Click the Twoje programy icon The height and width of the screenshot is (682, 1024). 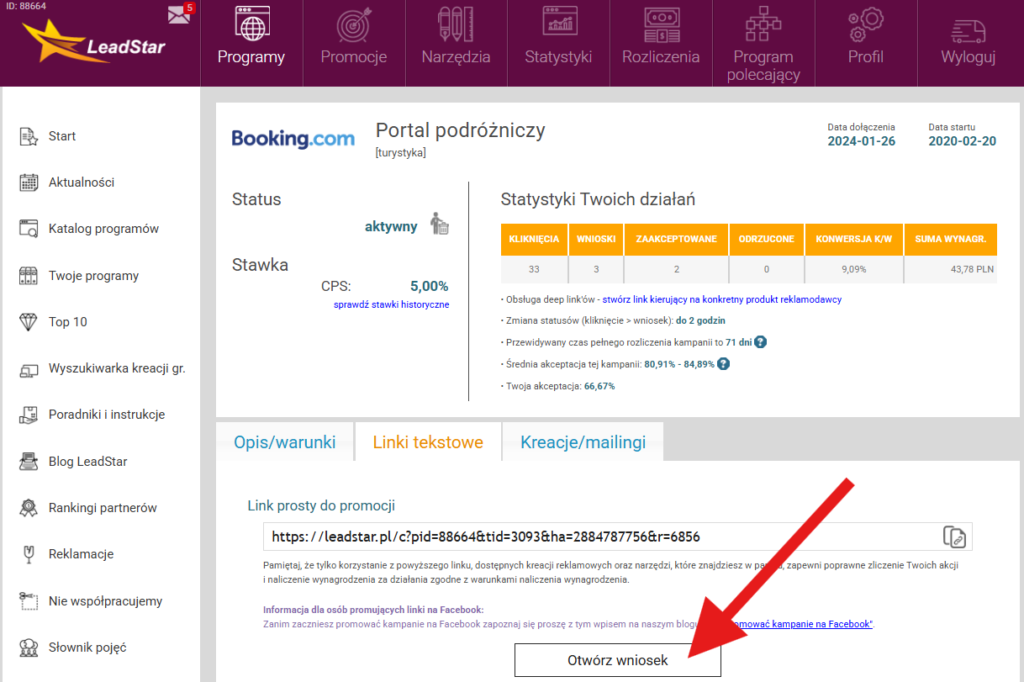coord(28,276)
